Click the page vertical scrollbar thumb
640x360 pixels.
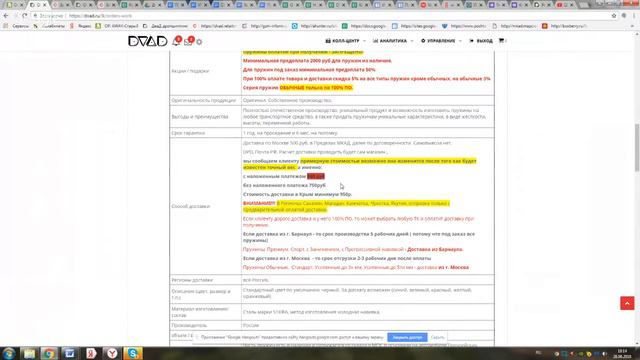click(x=636, y=147)
